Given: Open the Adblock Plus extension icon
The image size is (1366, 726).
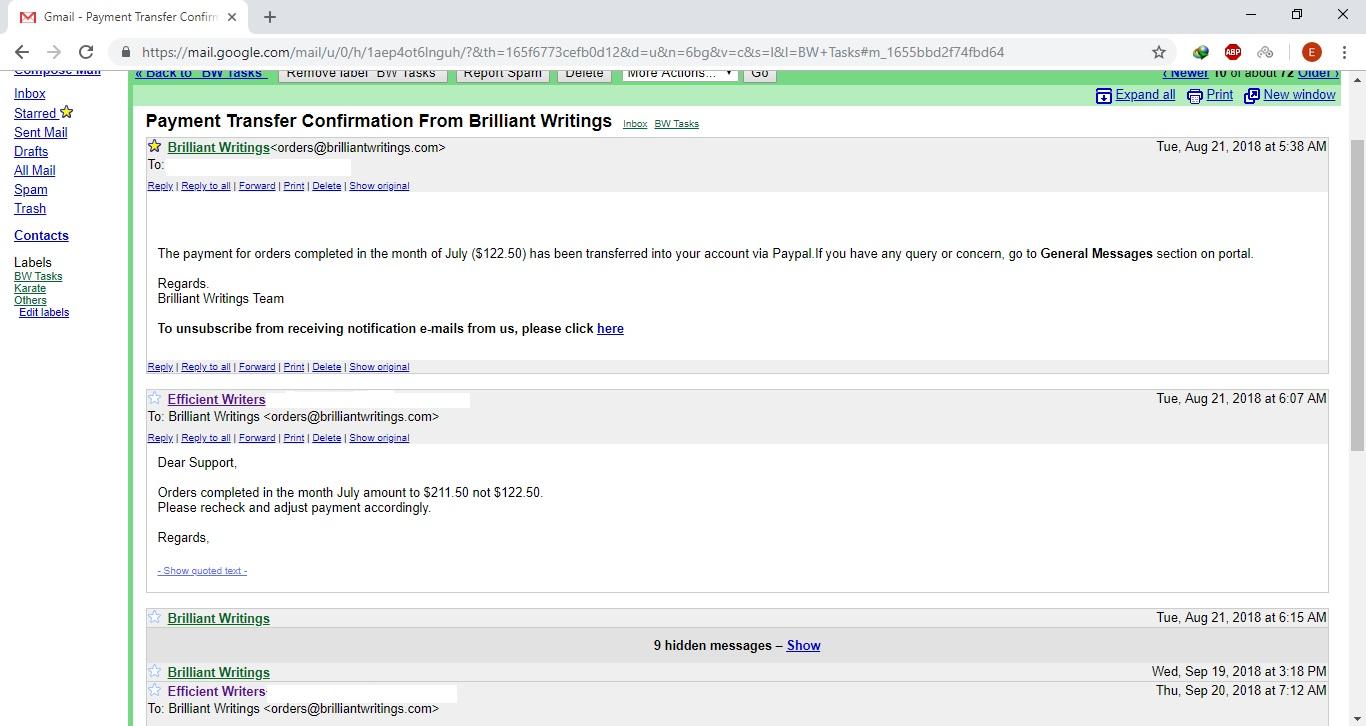Looking at the screenshot, I should [x=1233, y=52].
